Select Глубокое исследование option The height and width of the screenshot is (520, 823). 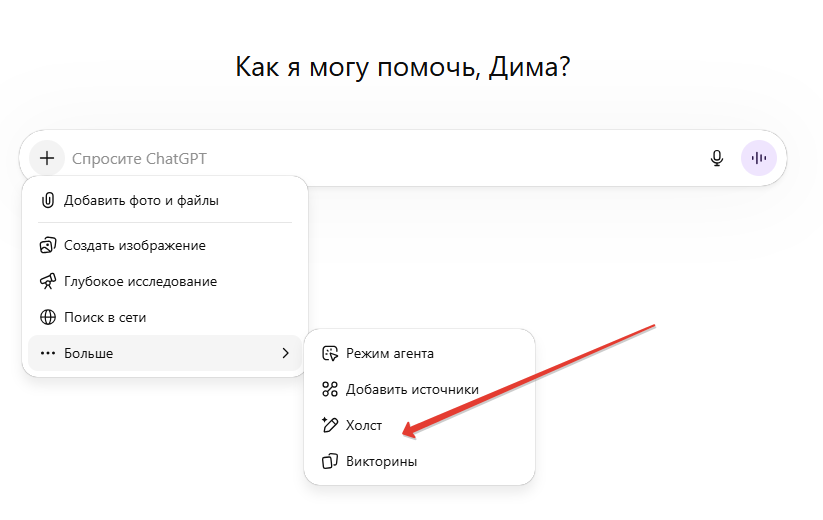tap(165, 281)
